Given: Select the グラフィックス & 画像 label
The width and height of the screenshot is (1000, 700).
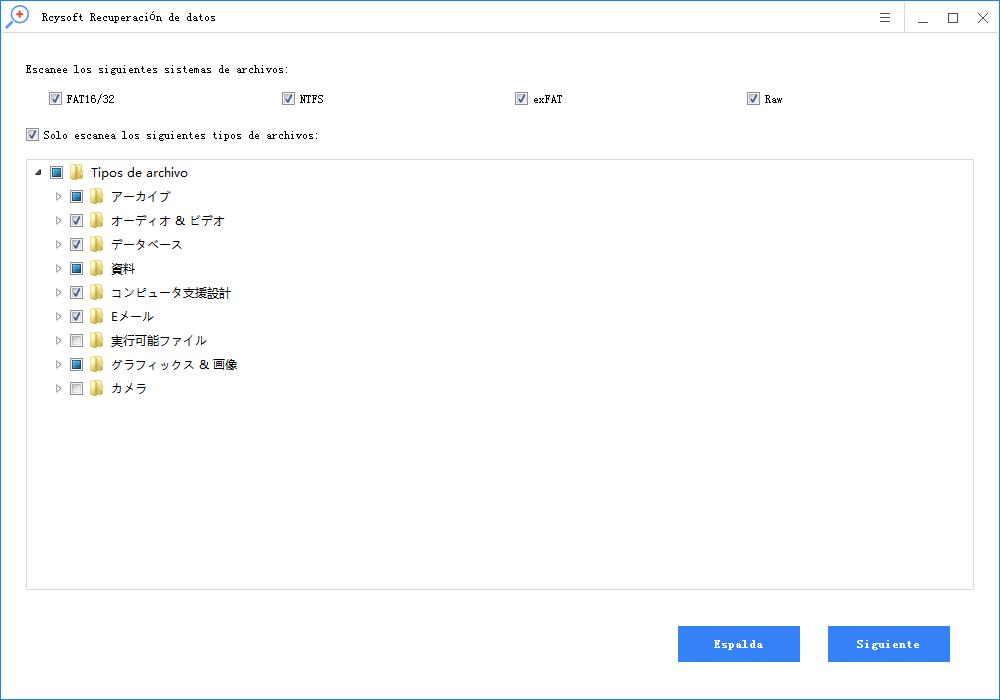Looking at the screenshot, I should coord(174,365).
